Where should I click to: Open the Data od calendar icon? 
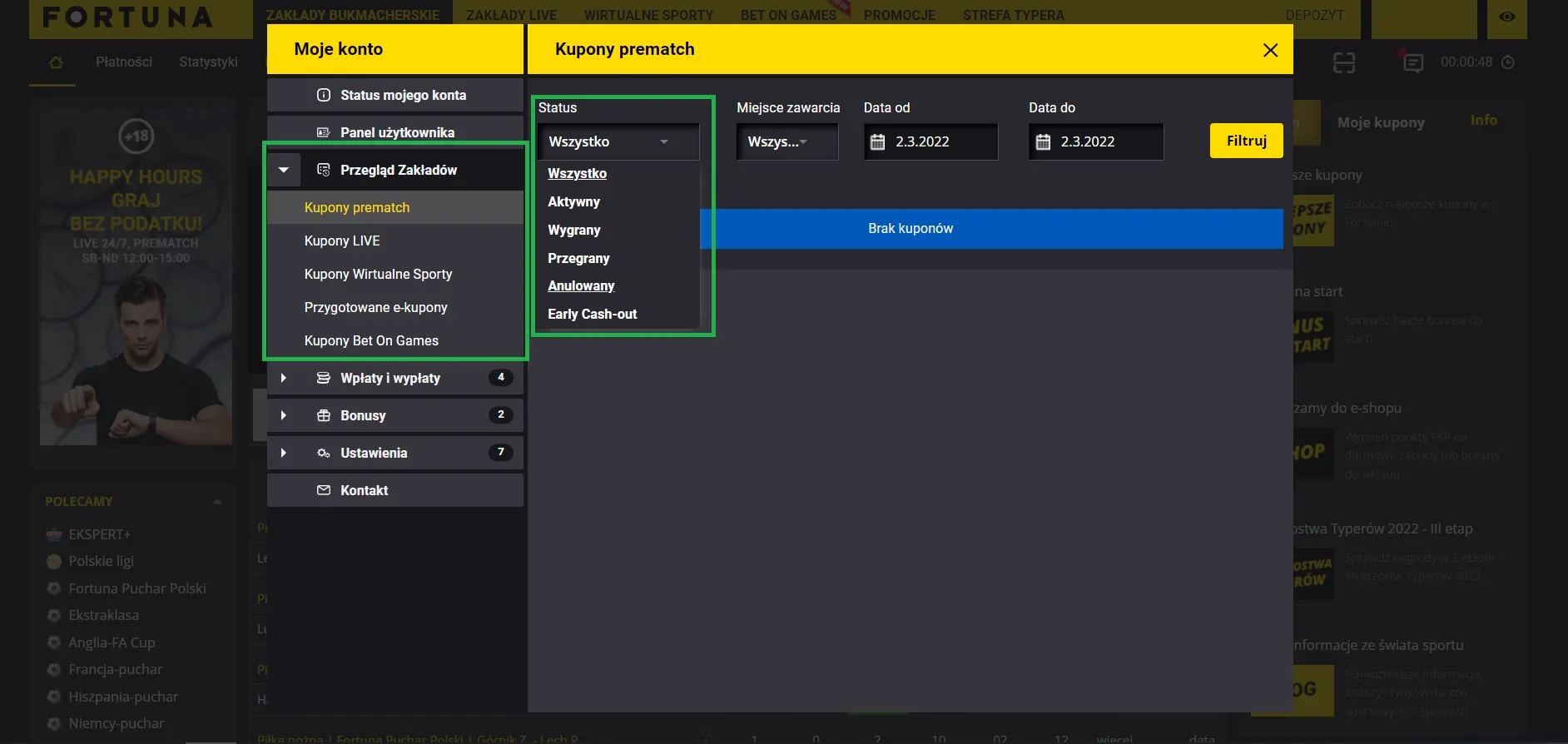(877, 141)
